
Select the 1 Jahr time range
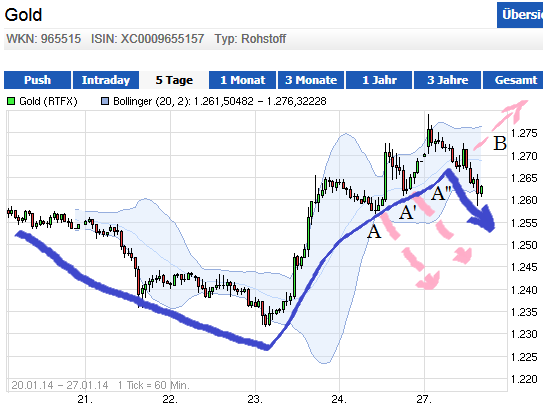pos(379,80)
